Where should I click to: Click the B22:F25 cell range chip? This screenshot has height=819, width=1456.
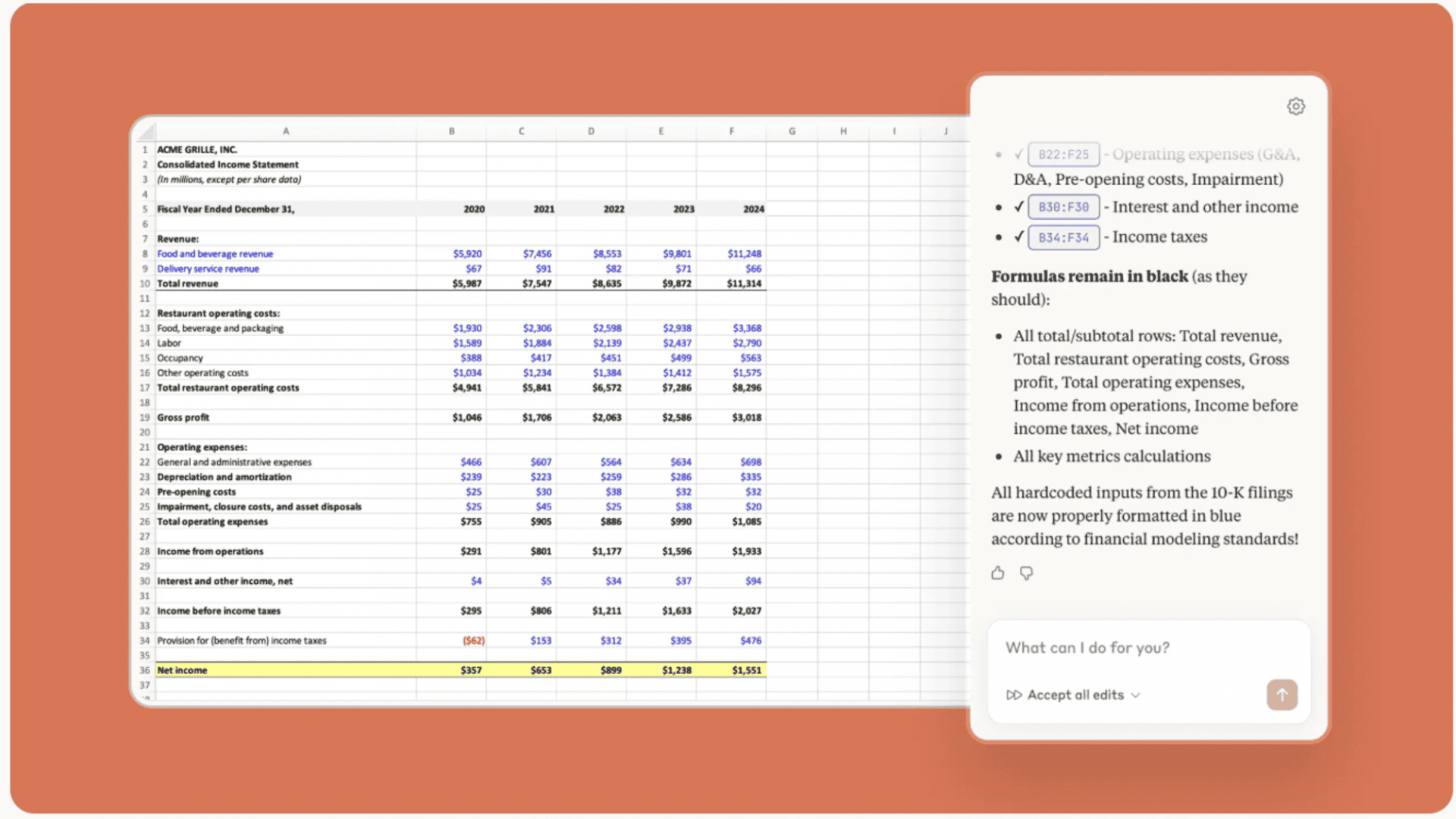pos(1063,155)
